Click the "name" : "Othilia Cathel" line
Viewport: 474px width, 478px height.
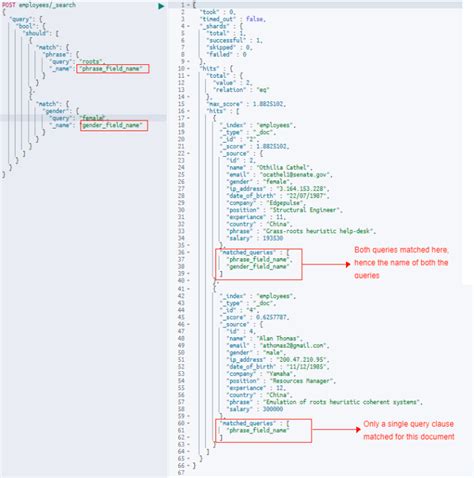(x=269, y=167)
